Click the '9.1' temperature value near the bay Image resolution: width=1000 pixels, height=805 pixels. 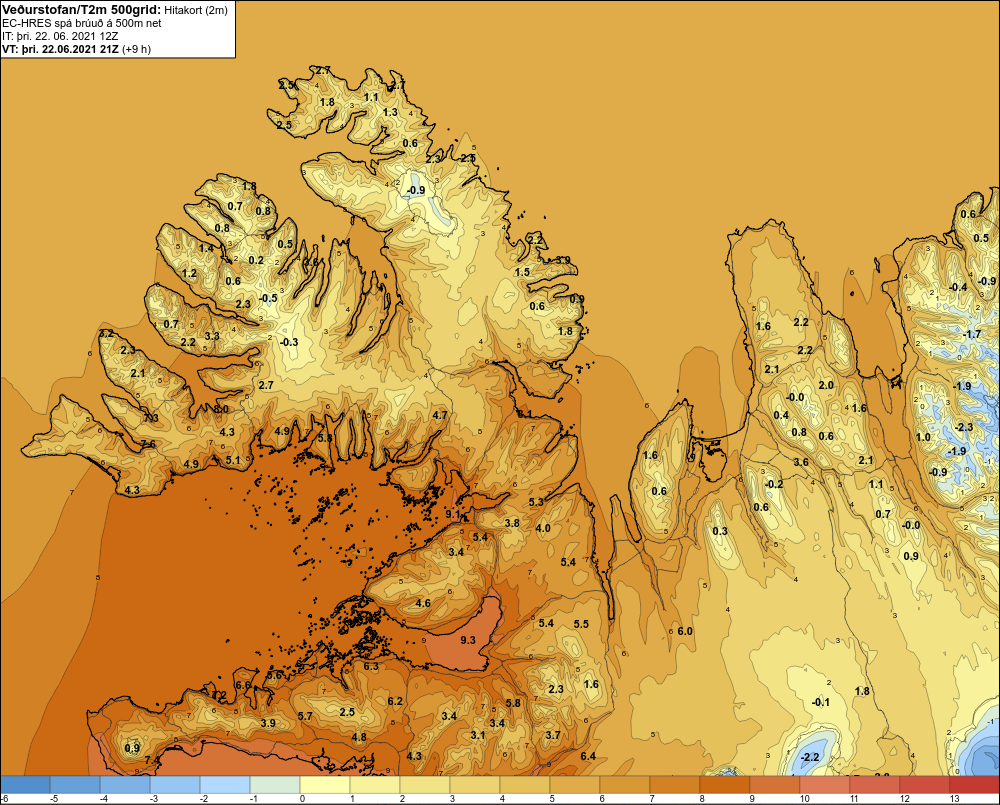[x=453, y=514]
